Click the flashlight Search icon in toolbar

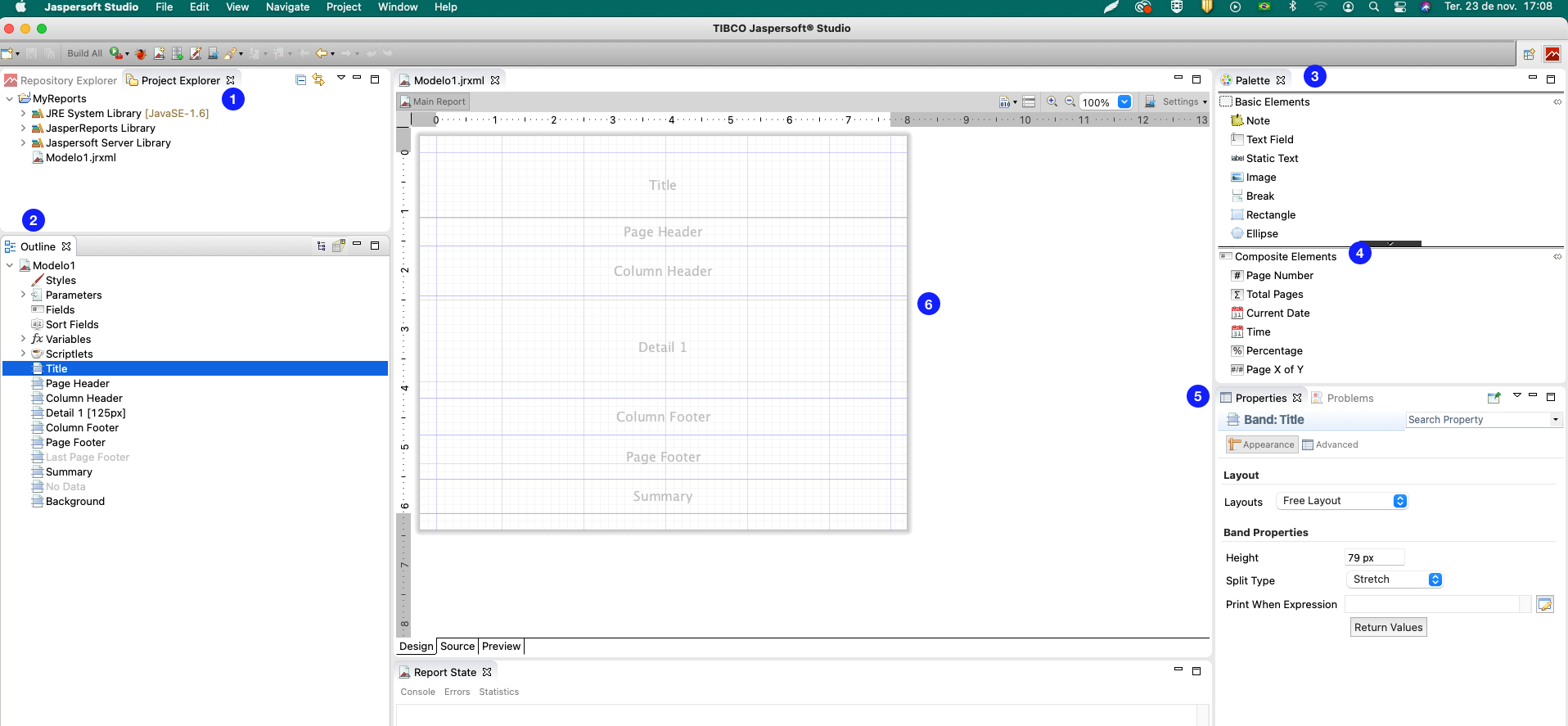tap(231, 53)
